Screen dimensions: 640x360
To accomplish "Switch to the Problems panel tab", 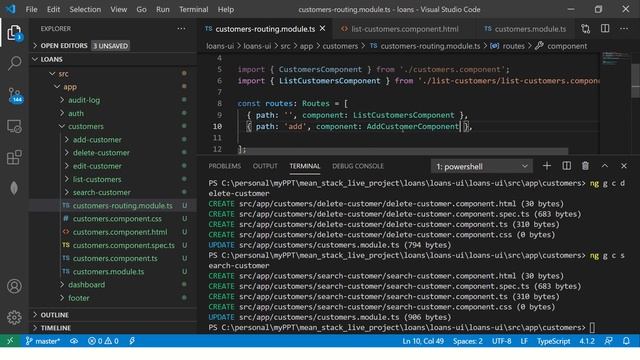I will pos(224,166).
